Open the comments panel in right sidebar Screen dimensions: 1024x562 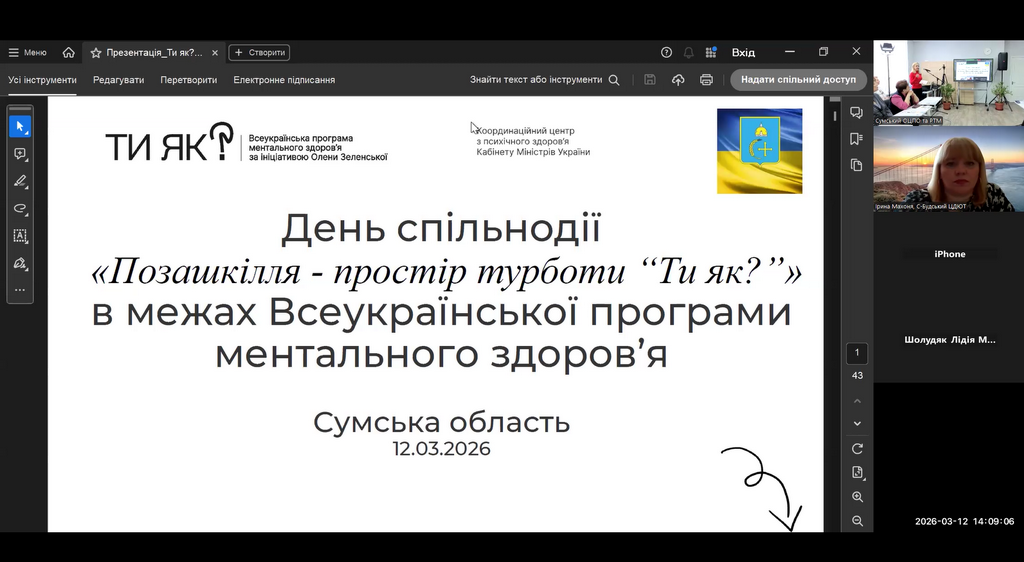(x=857, y=113)
